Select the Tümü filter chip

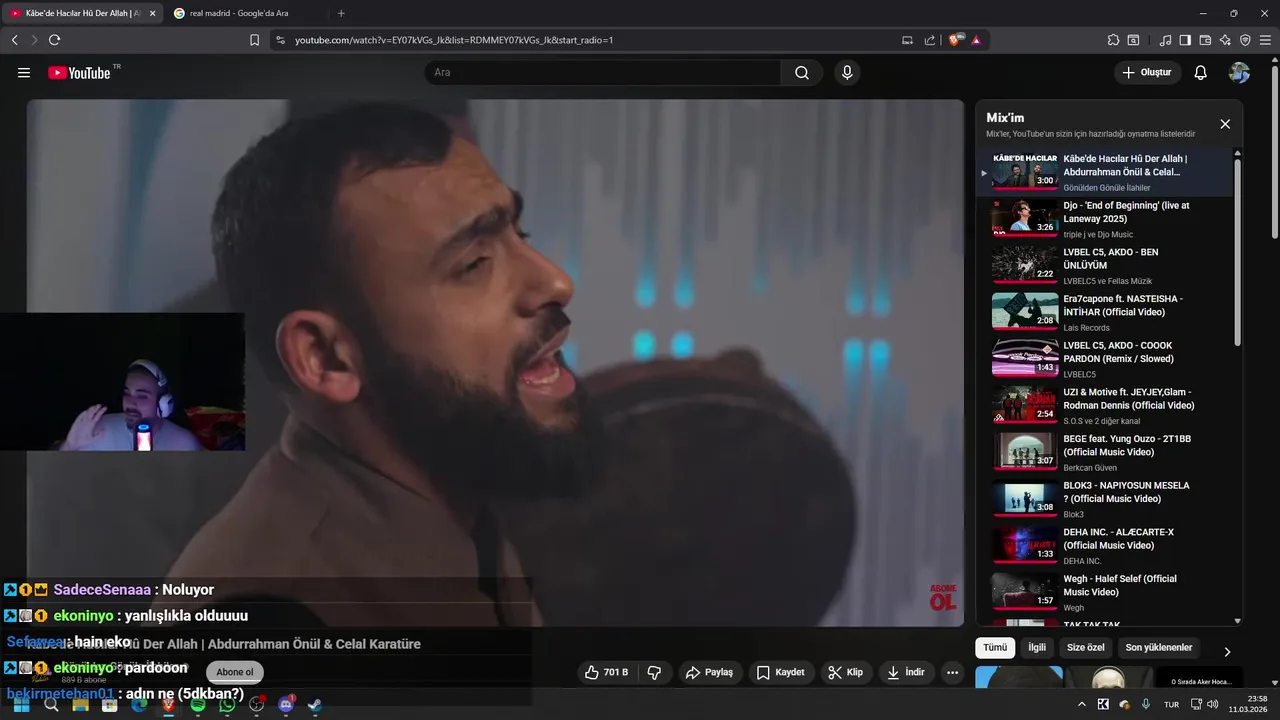point(995,647)
